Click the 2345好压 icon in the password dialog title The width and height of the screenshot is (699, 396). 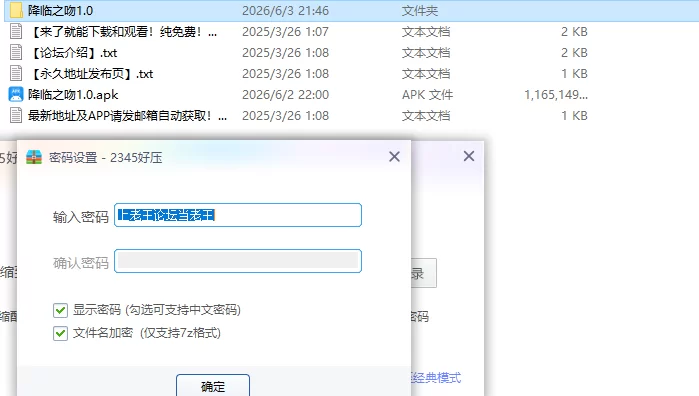coord(34,157)
